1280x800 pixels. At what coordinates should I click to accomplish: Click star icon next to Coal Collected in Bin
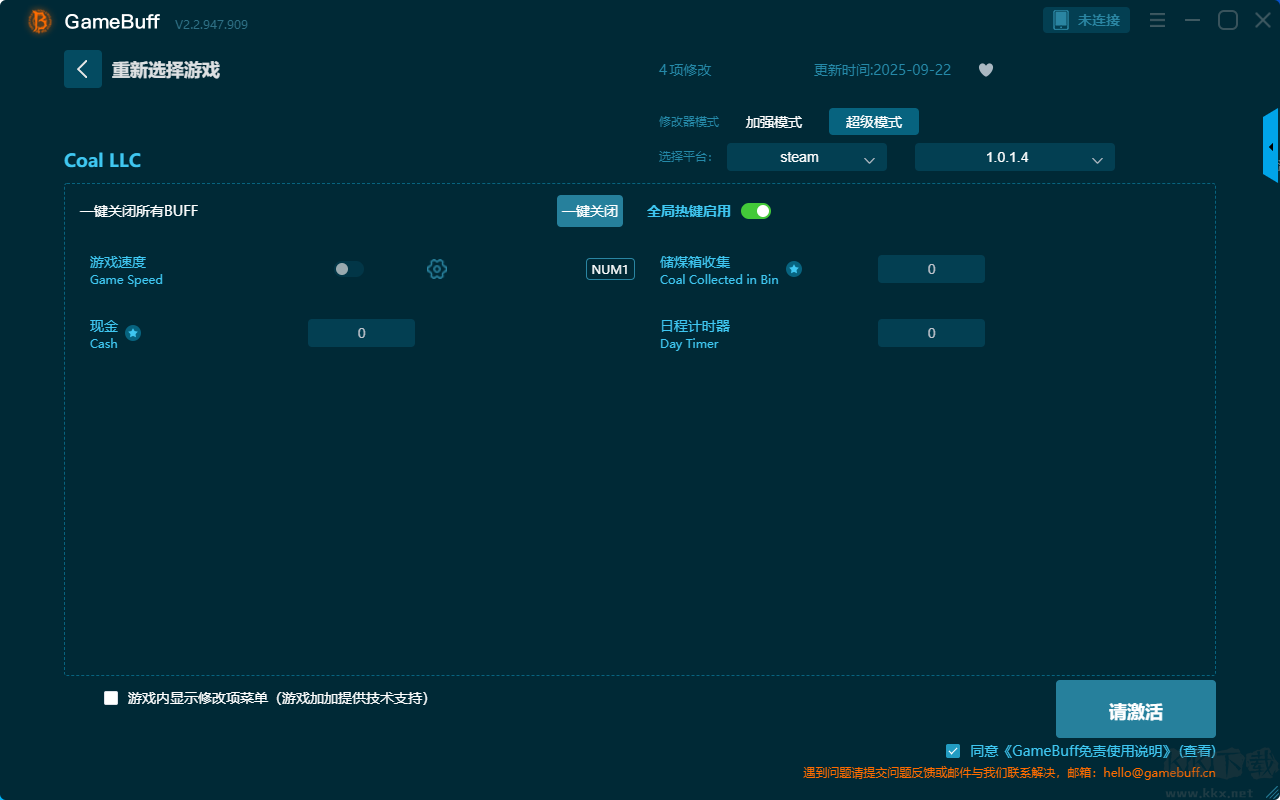pyautogui.click(x=793, y=269)
